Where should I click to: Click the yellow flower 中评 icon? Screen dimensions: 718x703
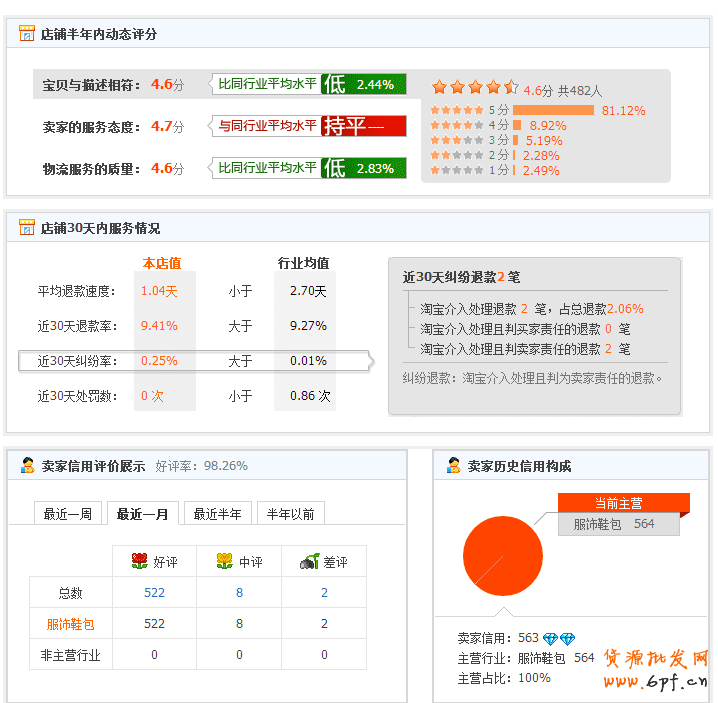click(x=225, y=561)
